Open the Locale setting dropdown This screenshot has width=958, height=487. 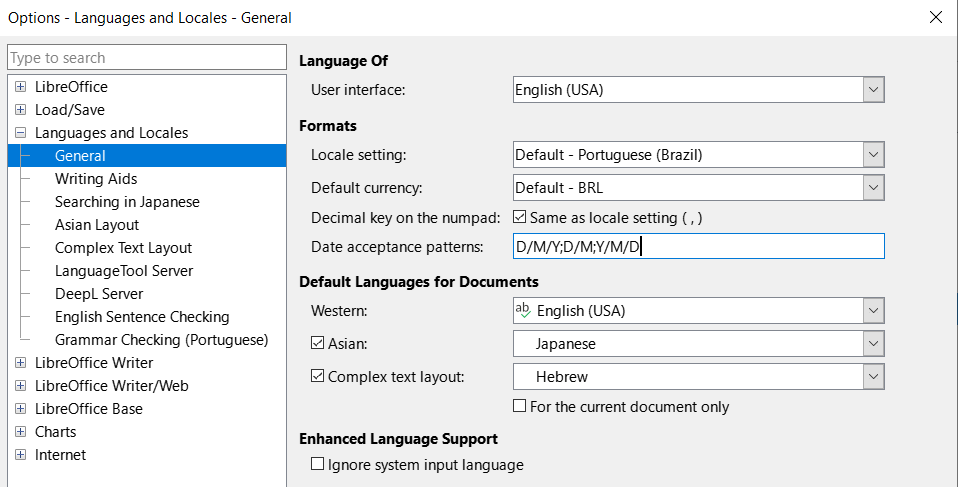pos(874,155)
